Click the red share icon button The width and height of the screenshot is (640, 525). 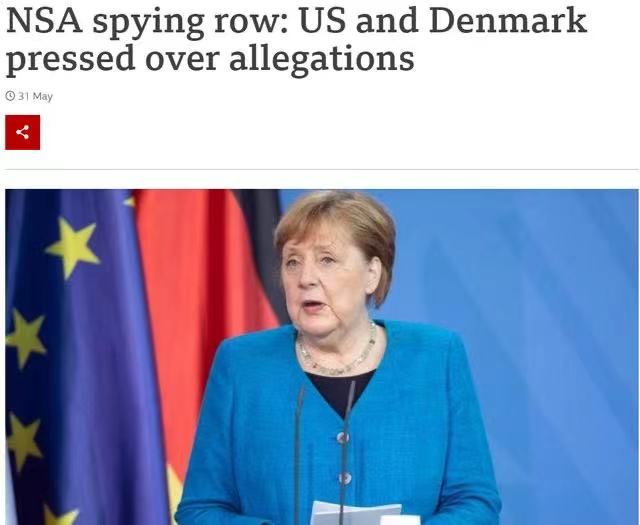pyautogui.click(x=22, y=132)
